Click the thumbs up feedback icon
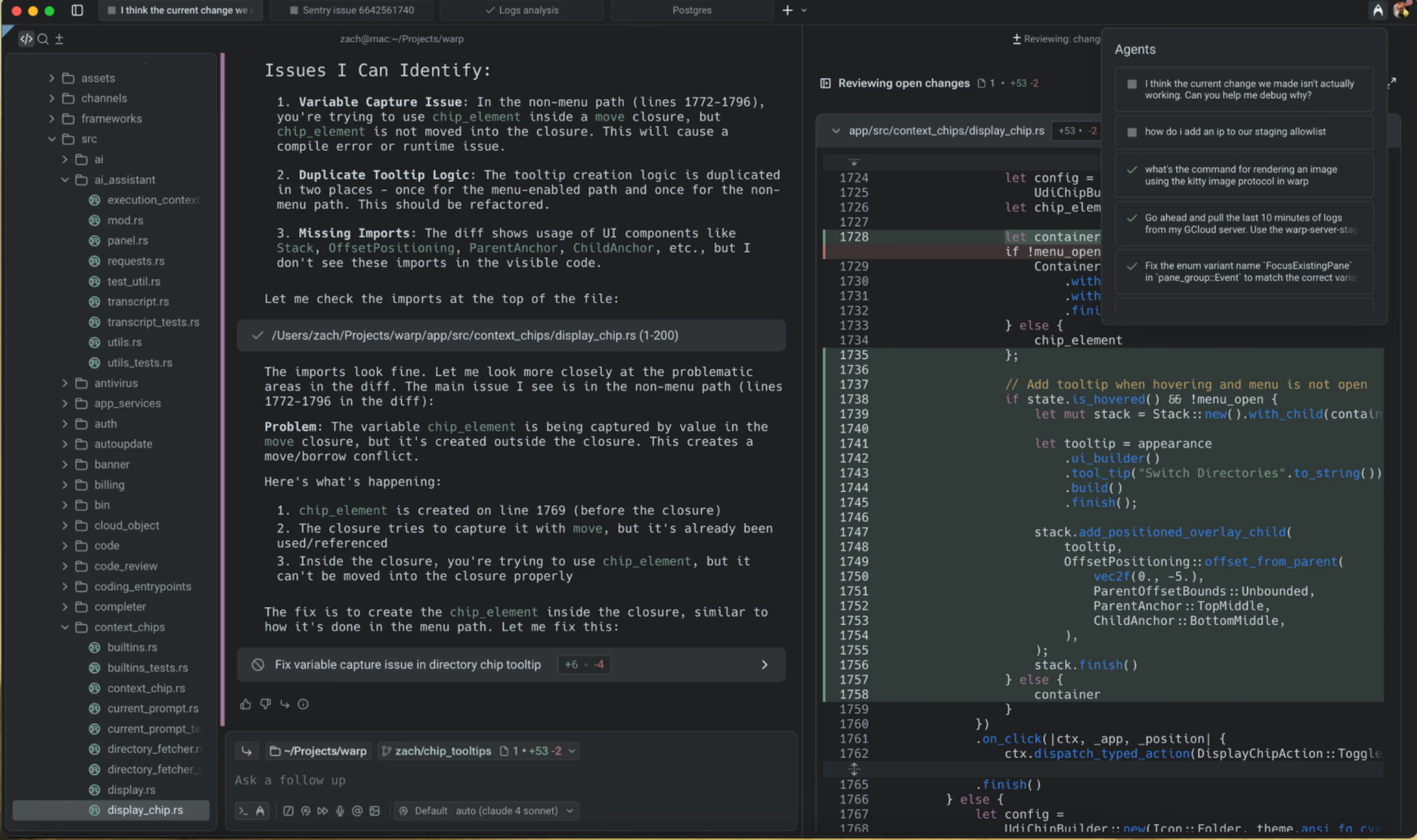This screenshot has width=1417, height=840. coord(245,704)
